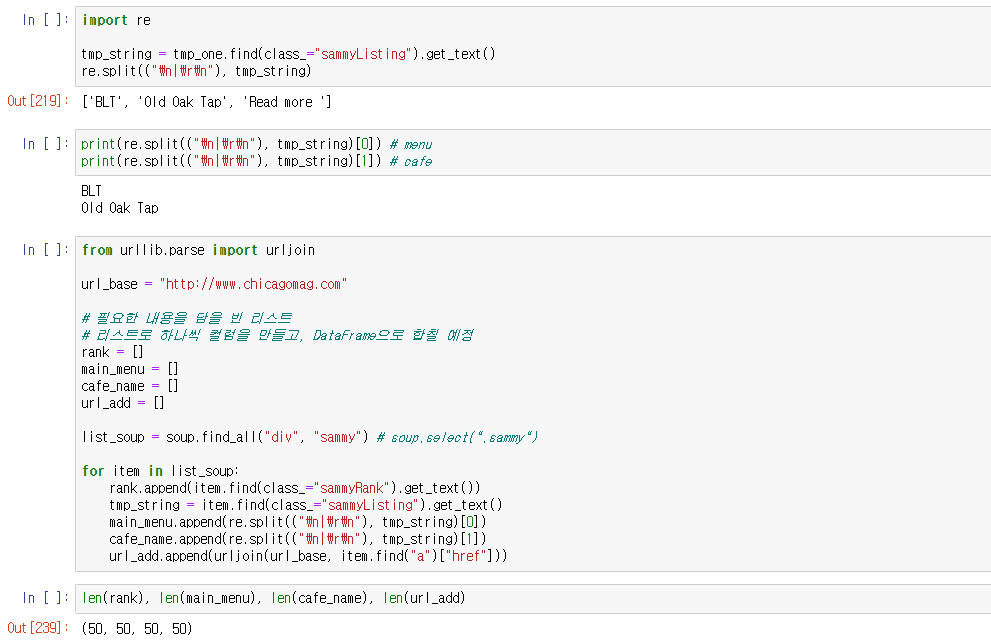
Task: Click the print re.split code cell
Action: tap(533, 152)
